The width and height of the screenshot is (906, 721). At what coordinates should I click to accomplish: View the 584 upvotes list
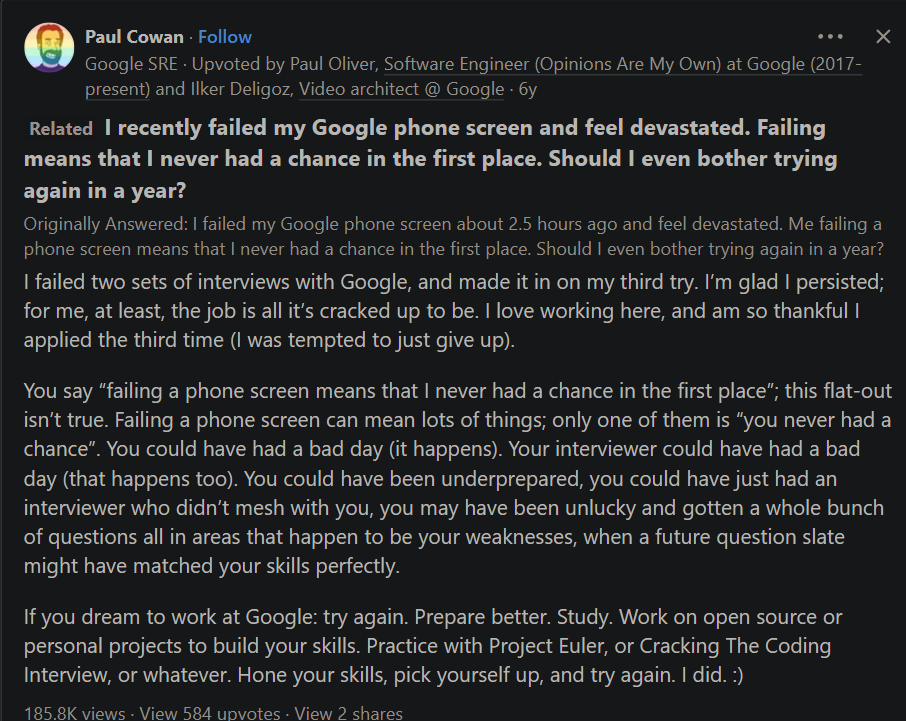point(210,713)
